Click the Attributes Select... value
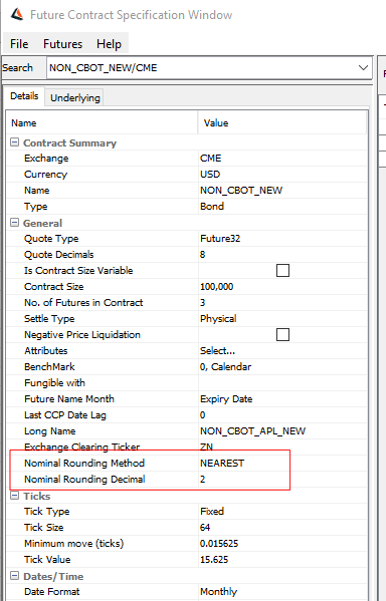 click(217, 351)
